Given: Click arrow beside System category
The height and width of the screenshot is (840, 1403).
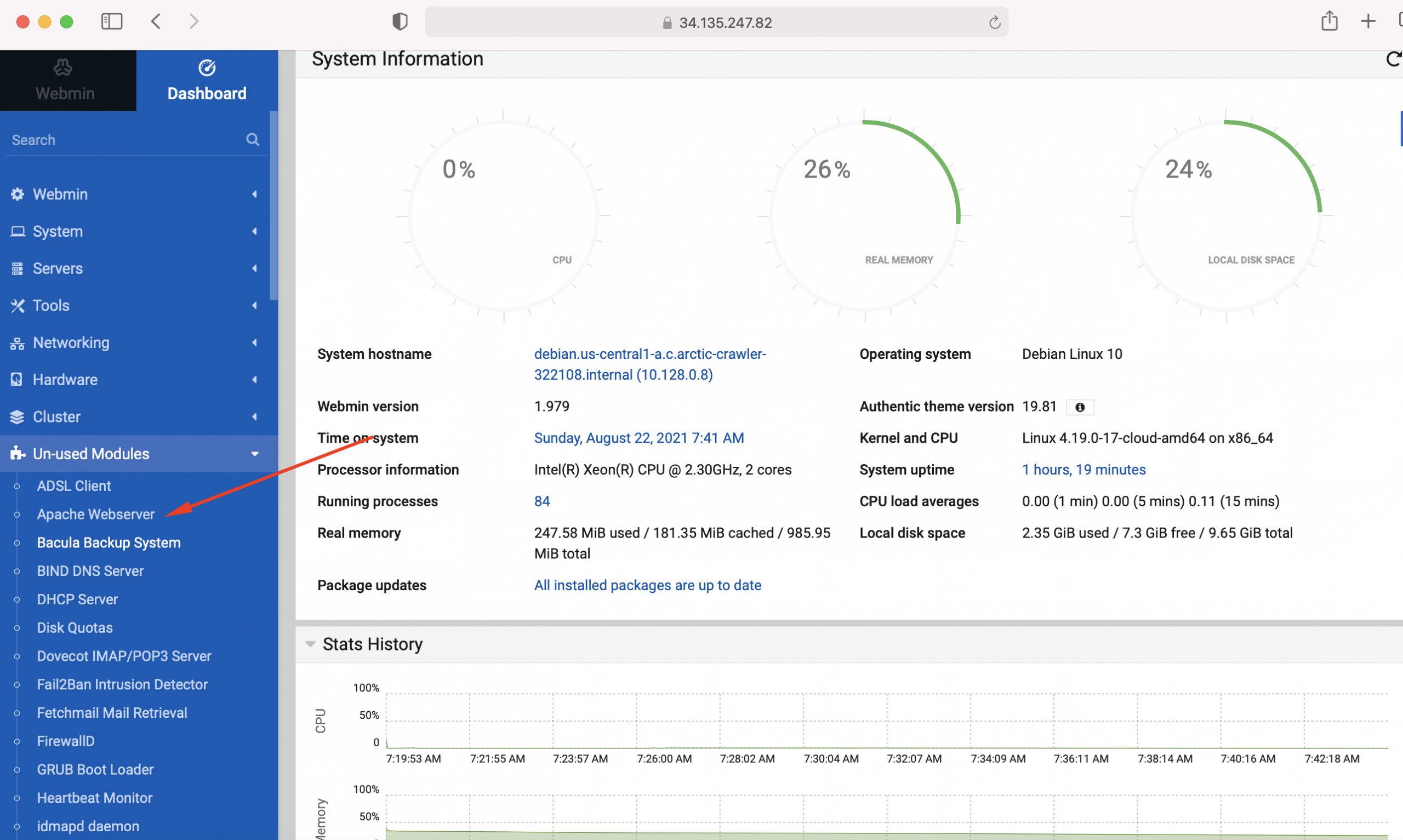Looking at the screenshot, I should tap(255, 232).
